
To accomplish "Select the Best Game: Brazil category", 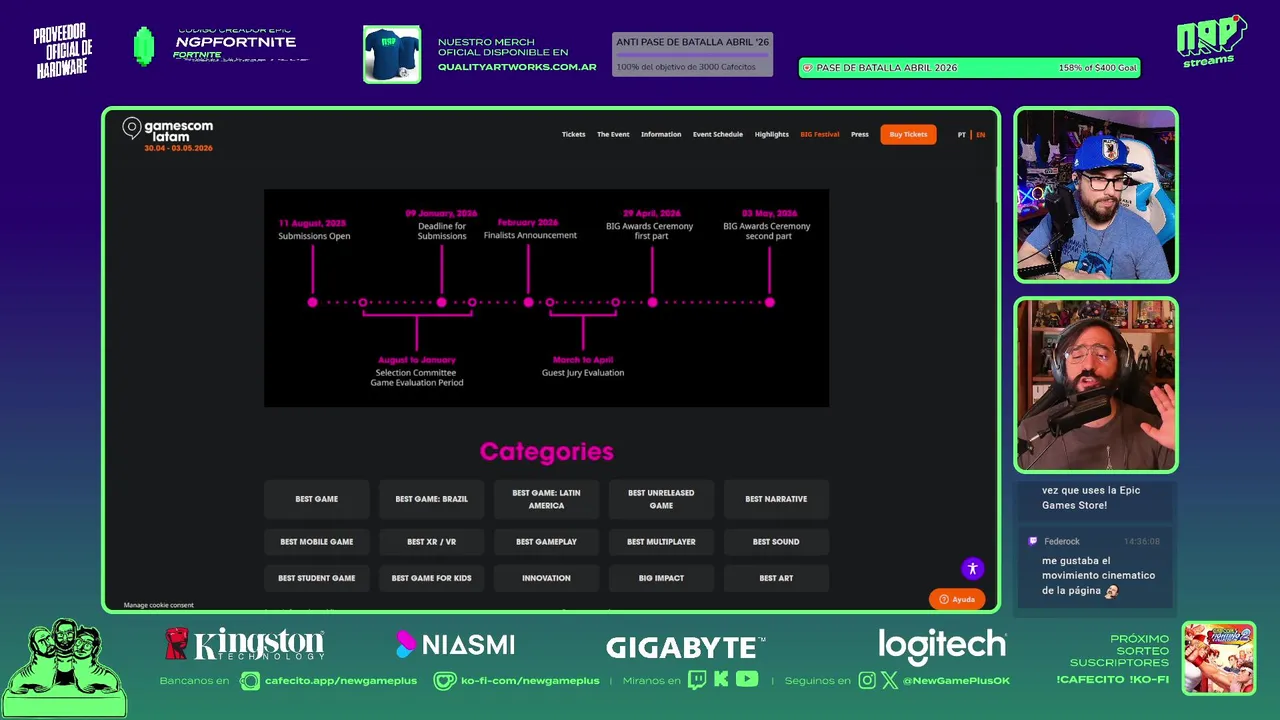I will point(431,499).
